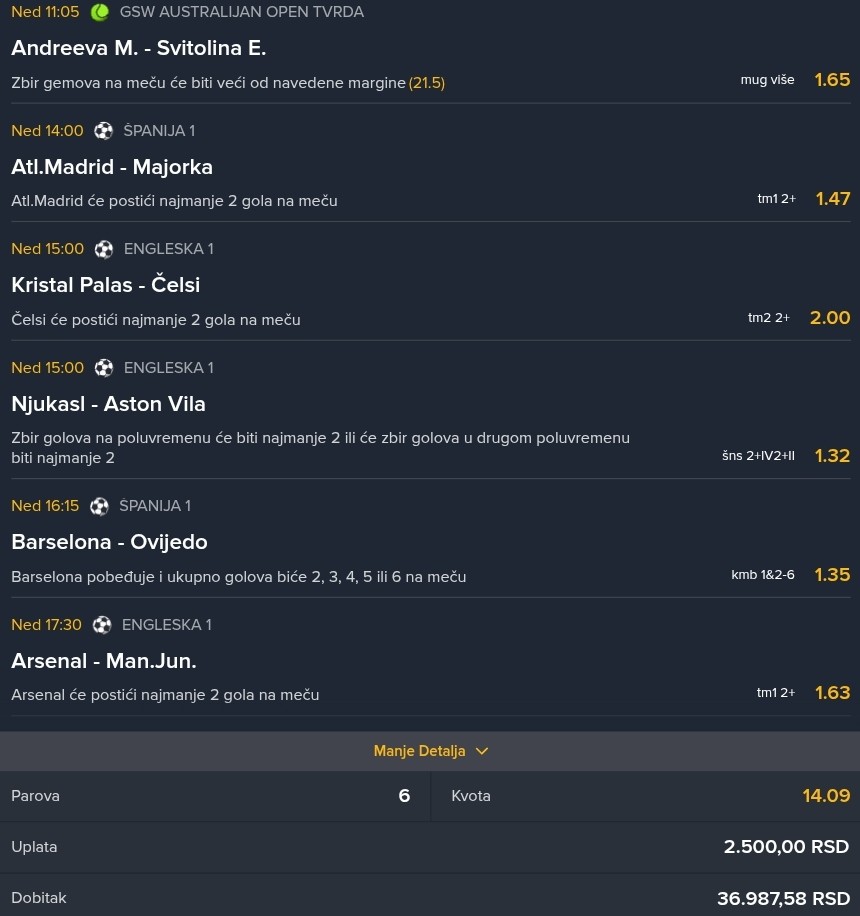Select the Kristal Palas - Čelsi match title

106,285
